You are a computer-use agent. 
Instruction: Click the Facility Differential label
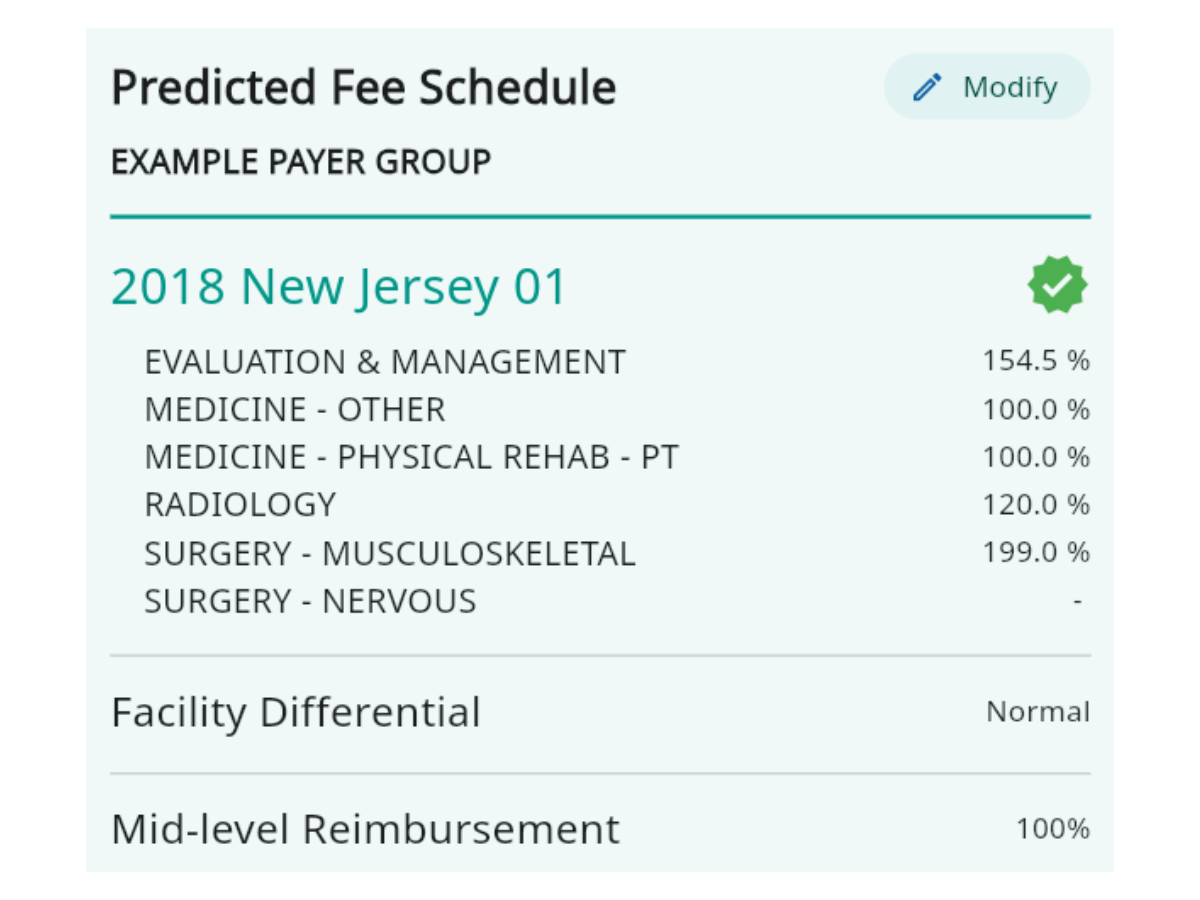[296, 713]
